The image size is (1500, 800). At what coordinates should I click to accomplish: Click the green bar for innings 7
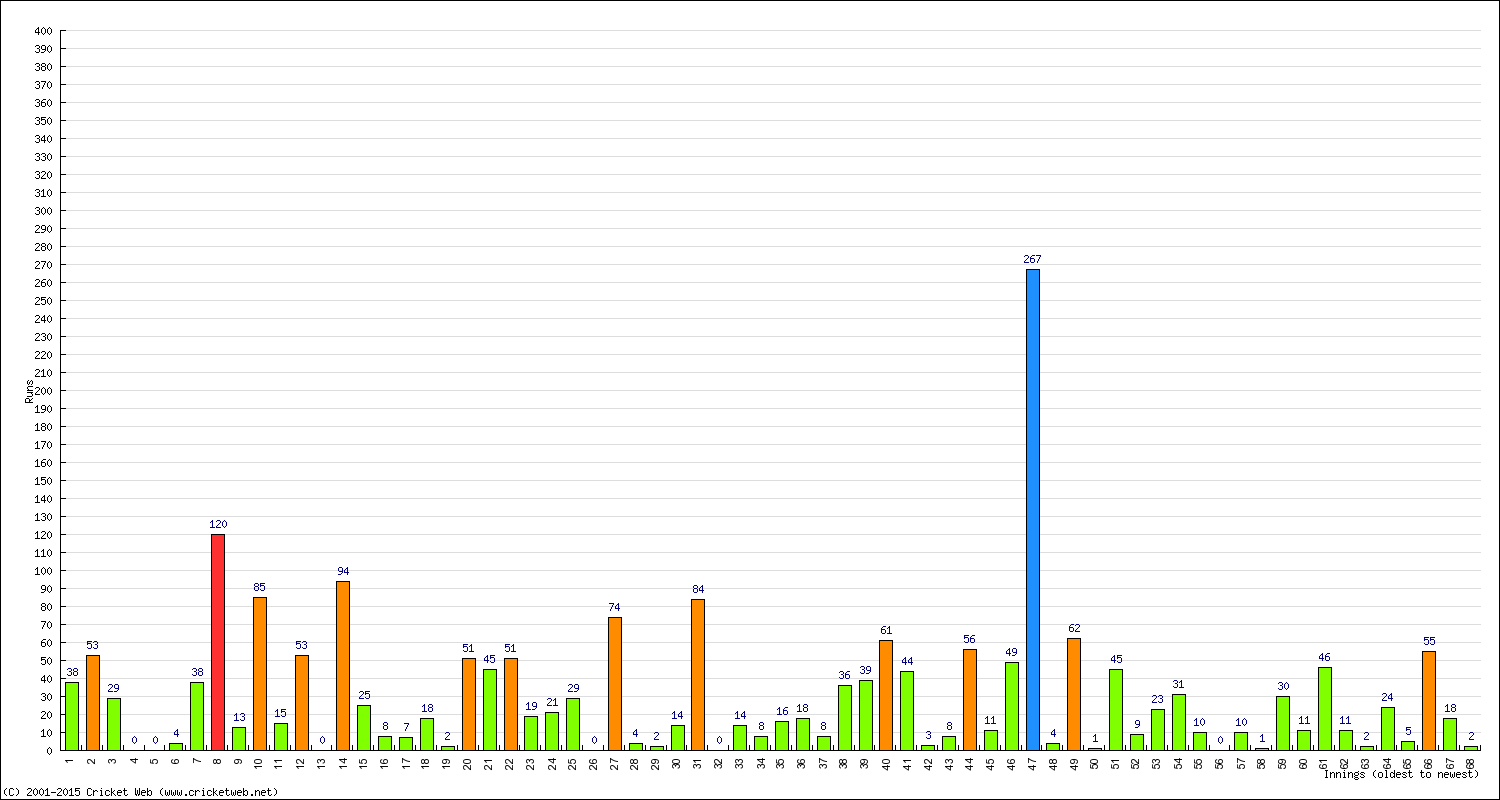point(197,716)
